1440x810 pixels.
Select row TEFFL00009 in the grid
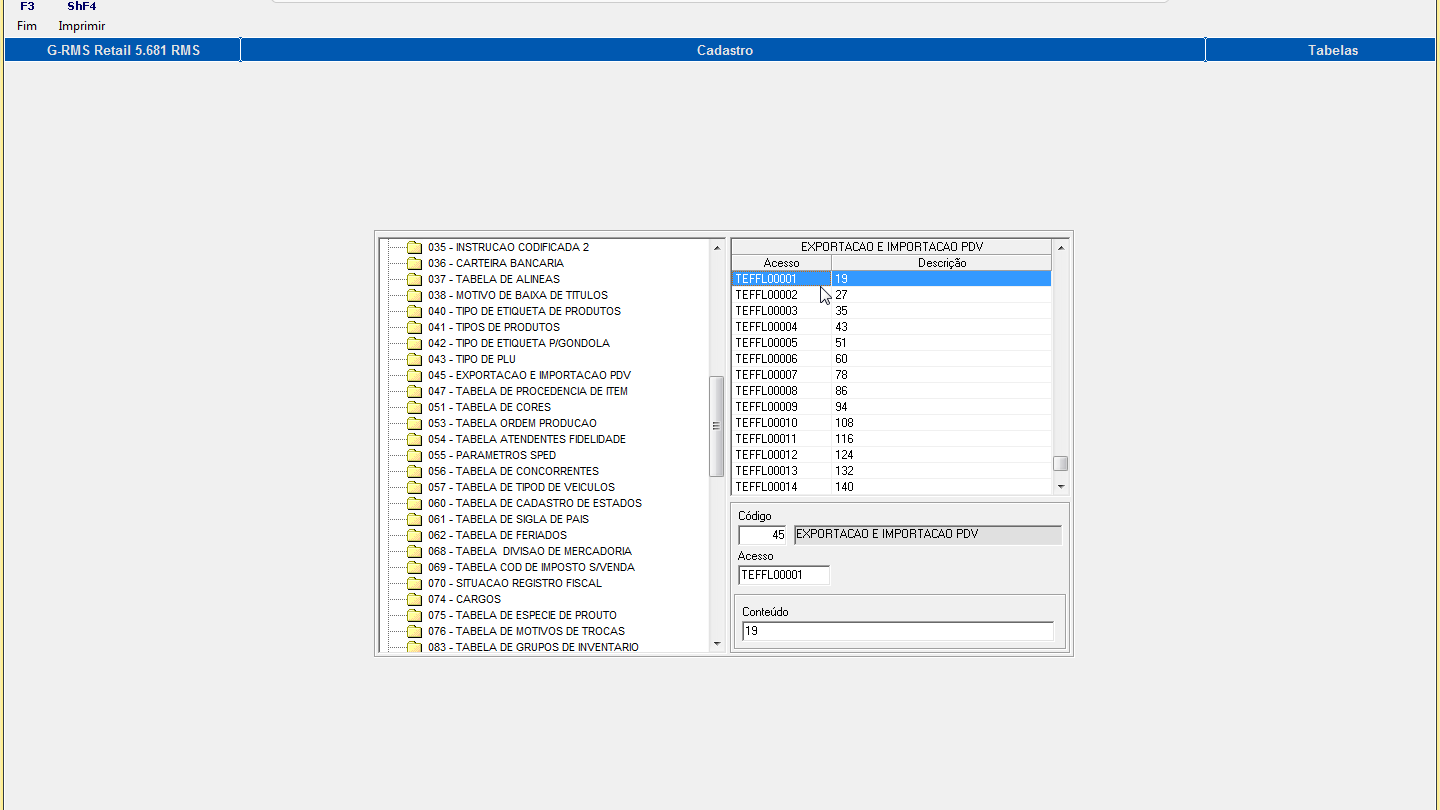[x=891, y=407]
